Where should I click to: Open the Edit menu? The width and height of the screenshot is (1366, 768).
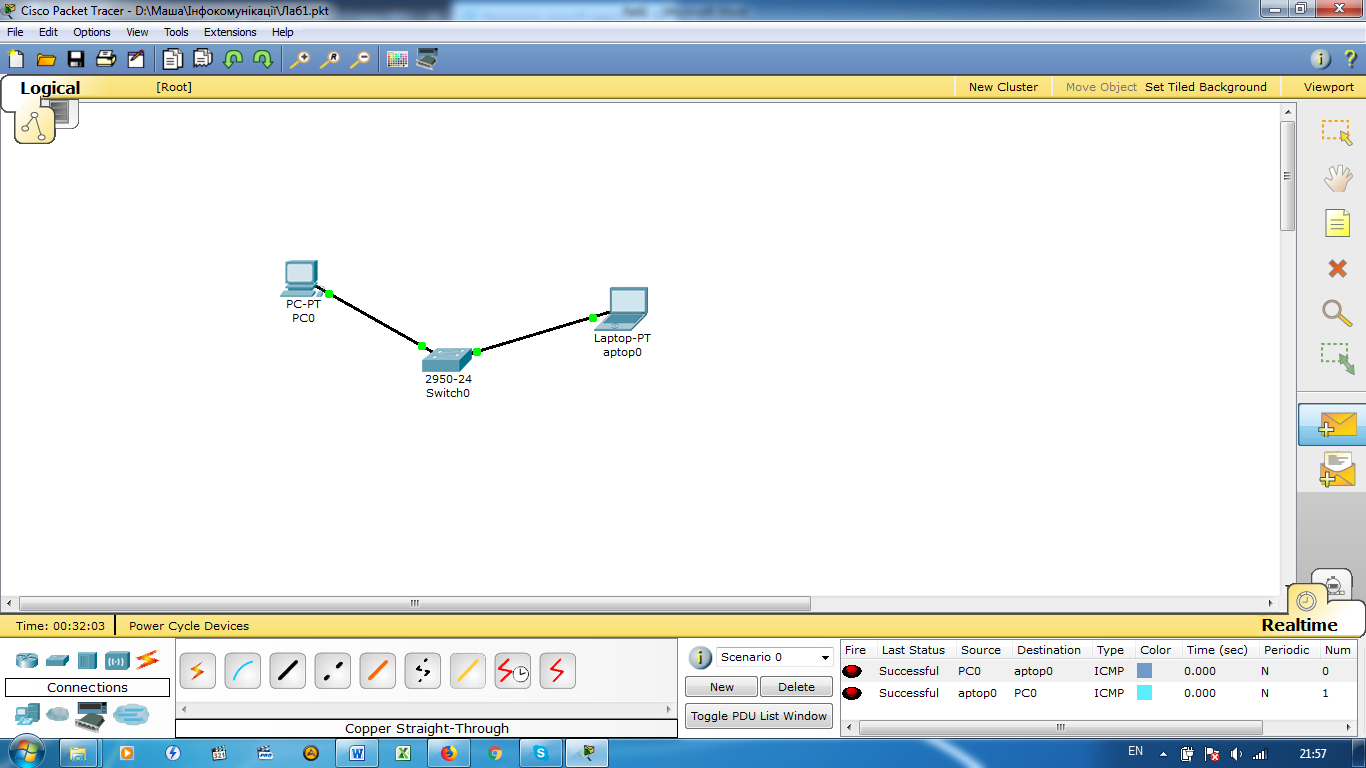pos(48,32)
